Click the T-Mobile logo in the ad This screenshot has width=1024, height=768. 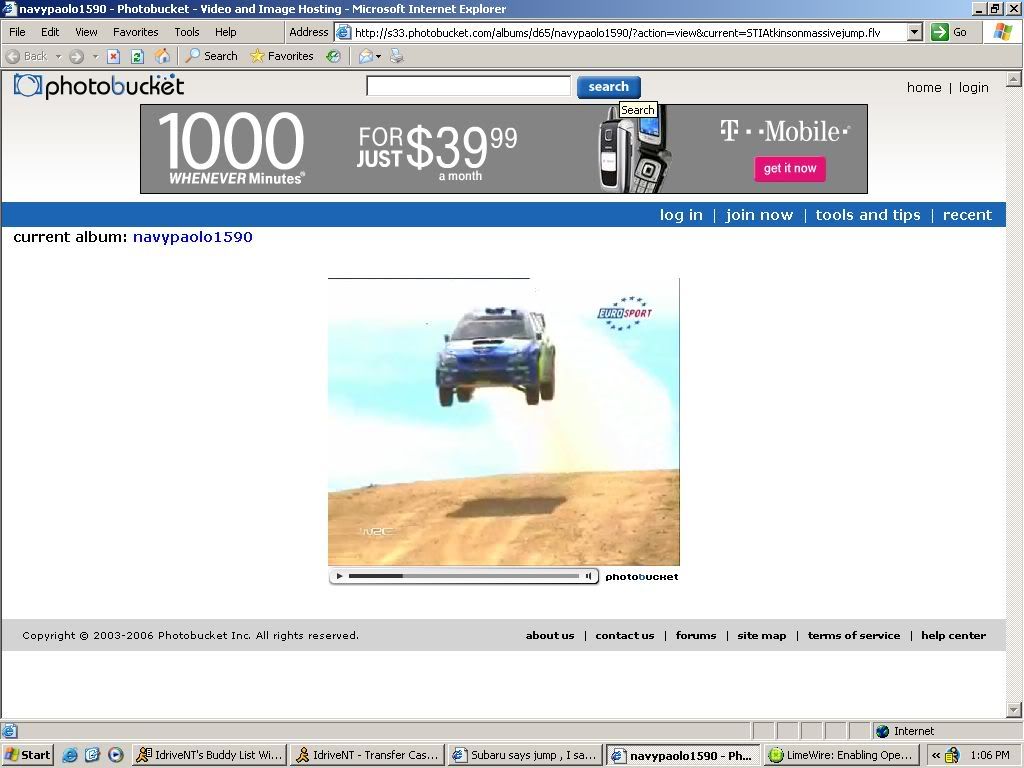784,131
